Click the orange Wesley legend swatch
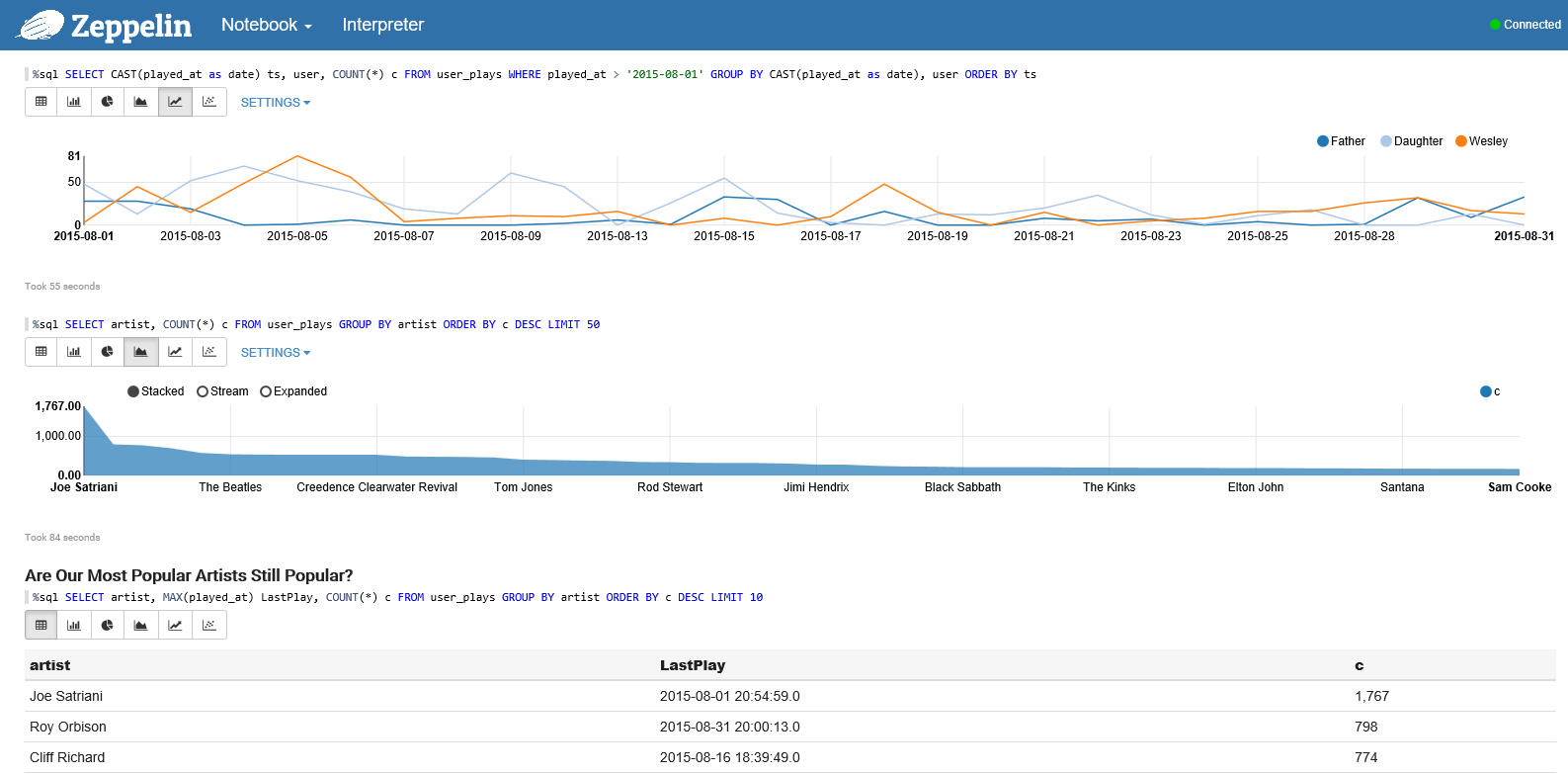This screenshot has height=774, width=1568. coord(1461,141)
